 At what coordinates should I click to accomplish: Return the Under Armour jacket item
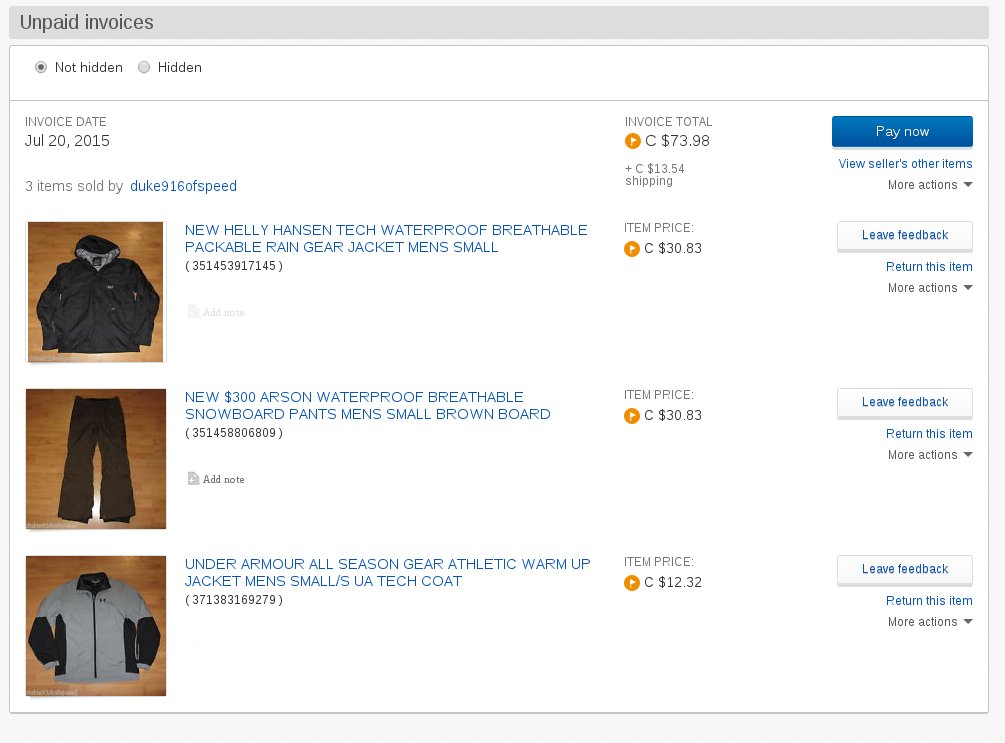point(929,601)
